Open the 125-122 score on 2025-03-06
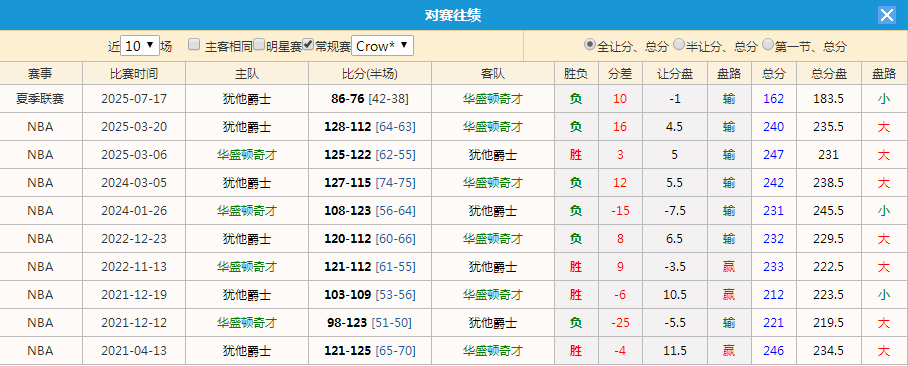908x366 pixels. click(x=347, y=155)
